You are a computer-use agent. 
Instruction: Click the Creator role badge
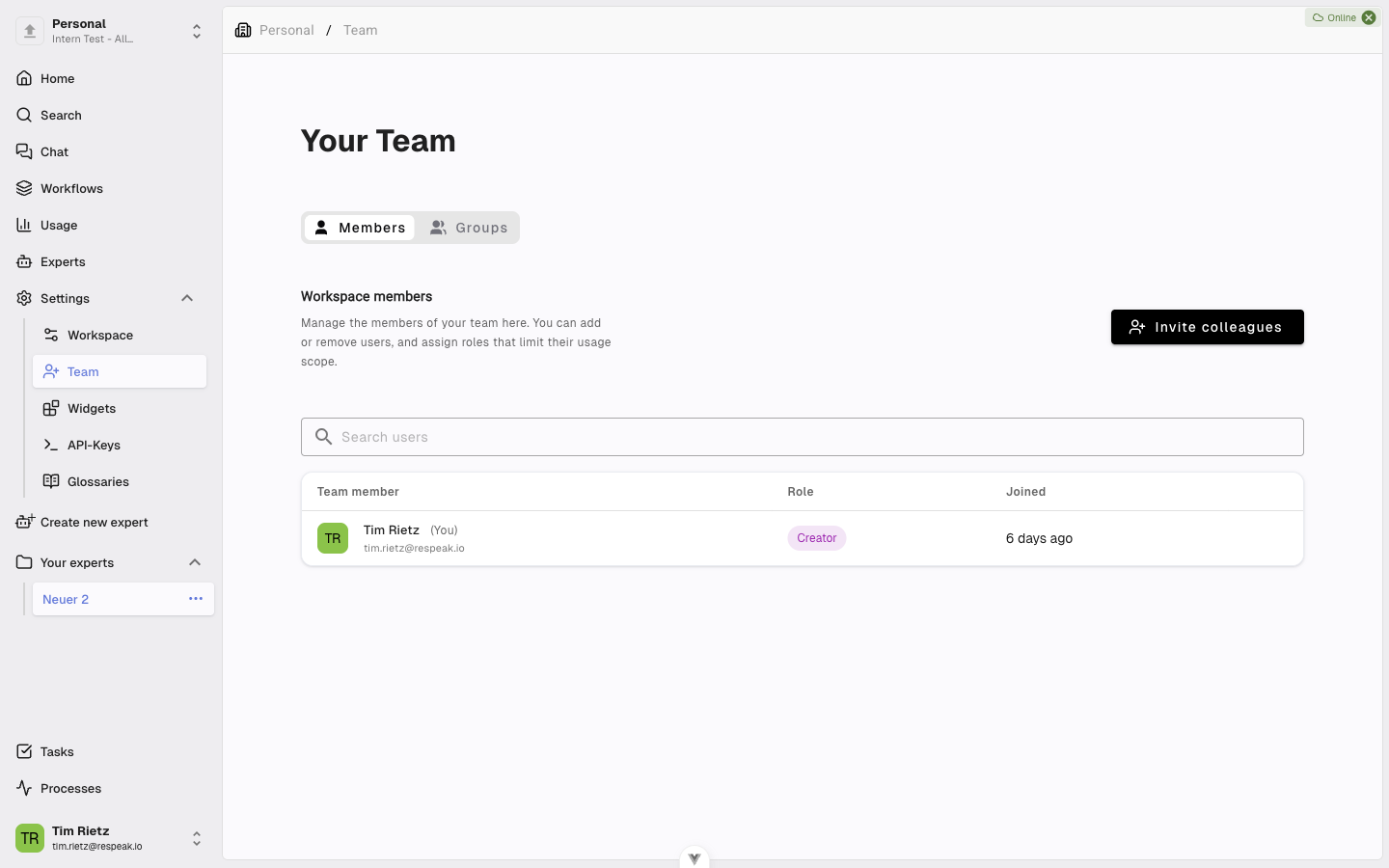pos(817,538)
